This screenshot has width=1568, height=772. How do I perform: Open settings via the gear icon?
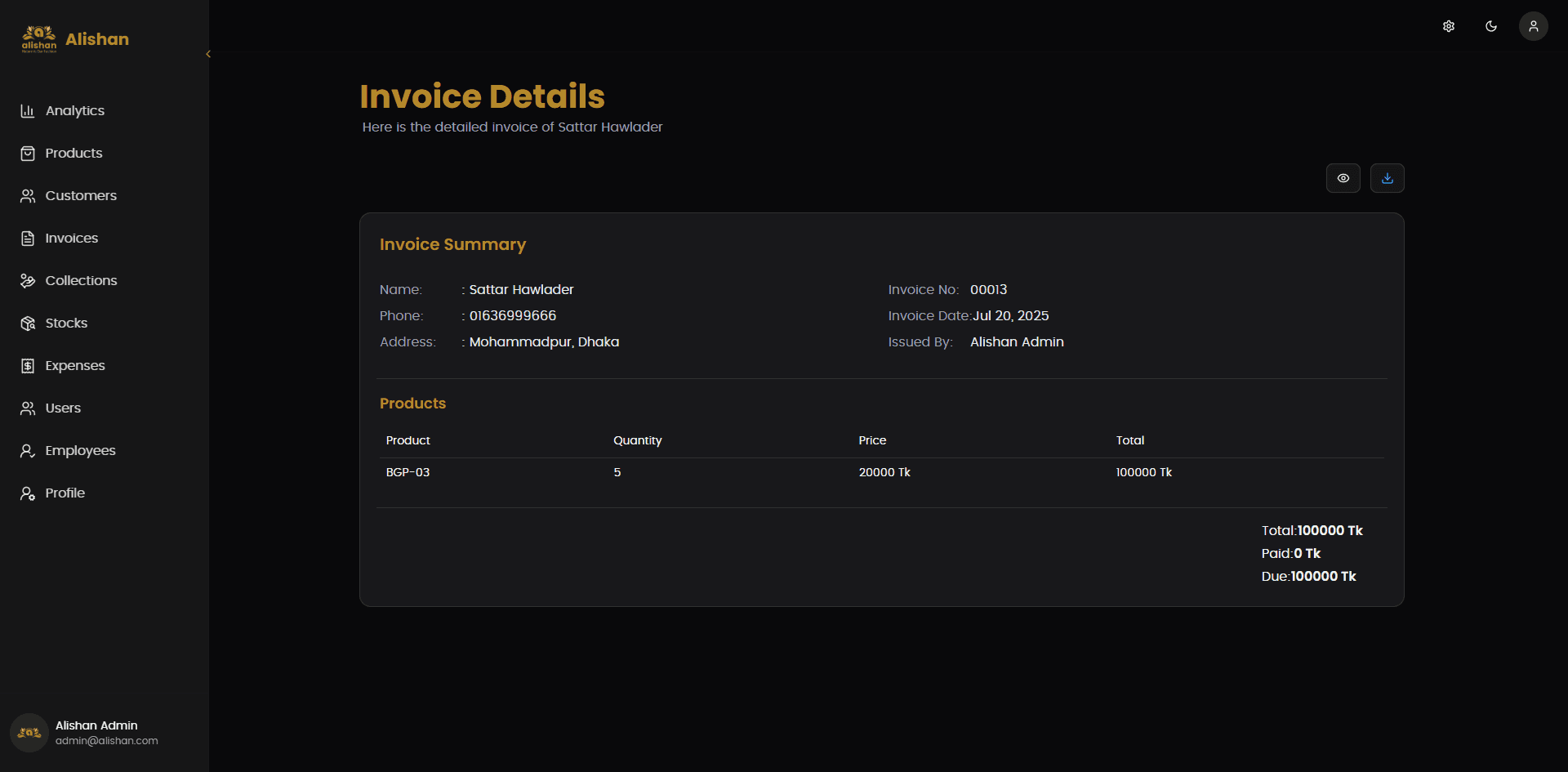coord(1449,26)
